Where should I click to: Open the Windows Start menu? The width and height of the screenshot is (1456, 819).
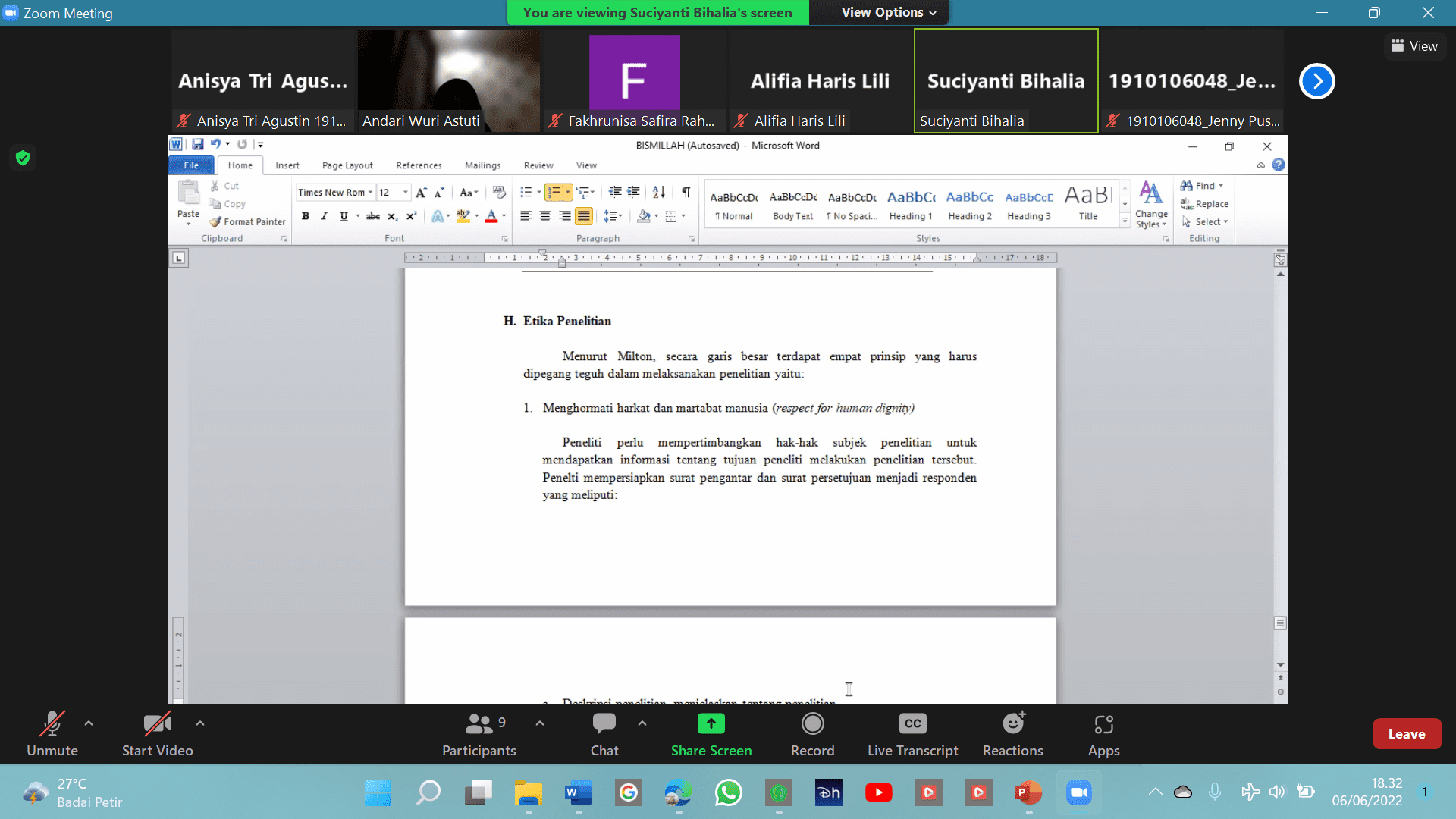point(378,793)
